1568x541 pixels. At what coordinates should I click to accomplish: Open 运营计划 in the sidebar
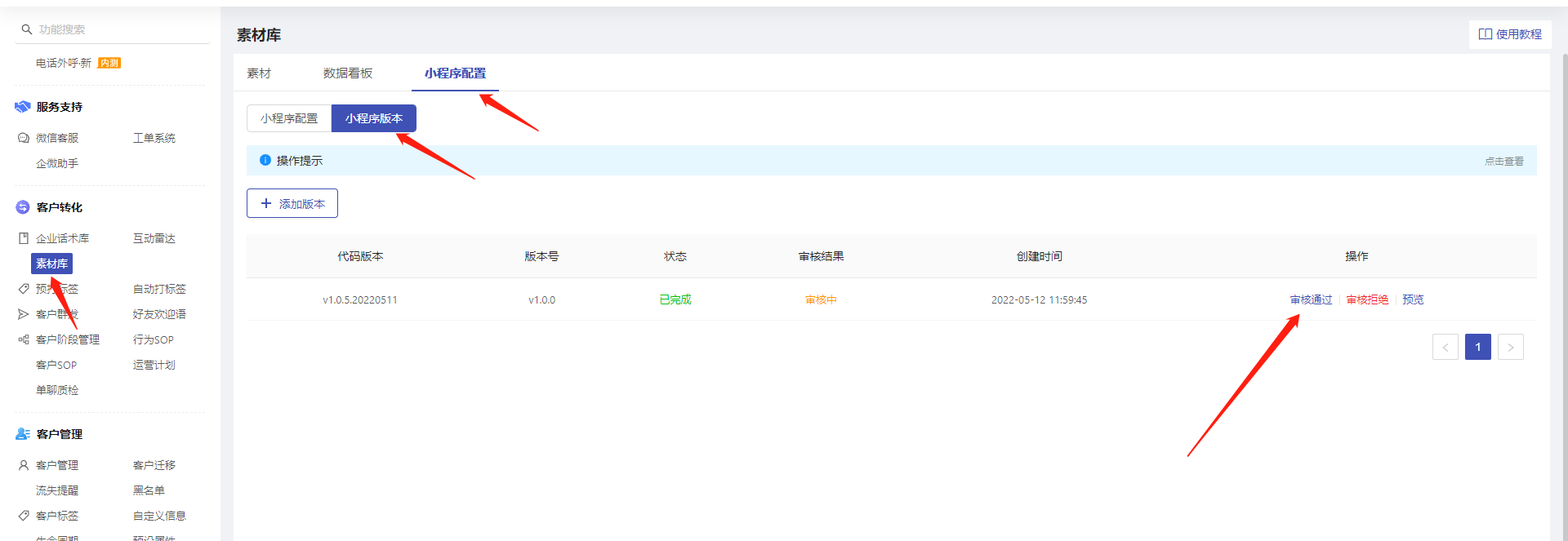point(154,365)
